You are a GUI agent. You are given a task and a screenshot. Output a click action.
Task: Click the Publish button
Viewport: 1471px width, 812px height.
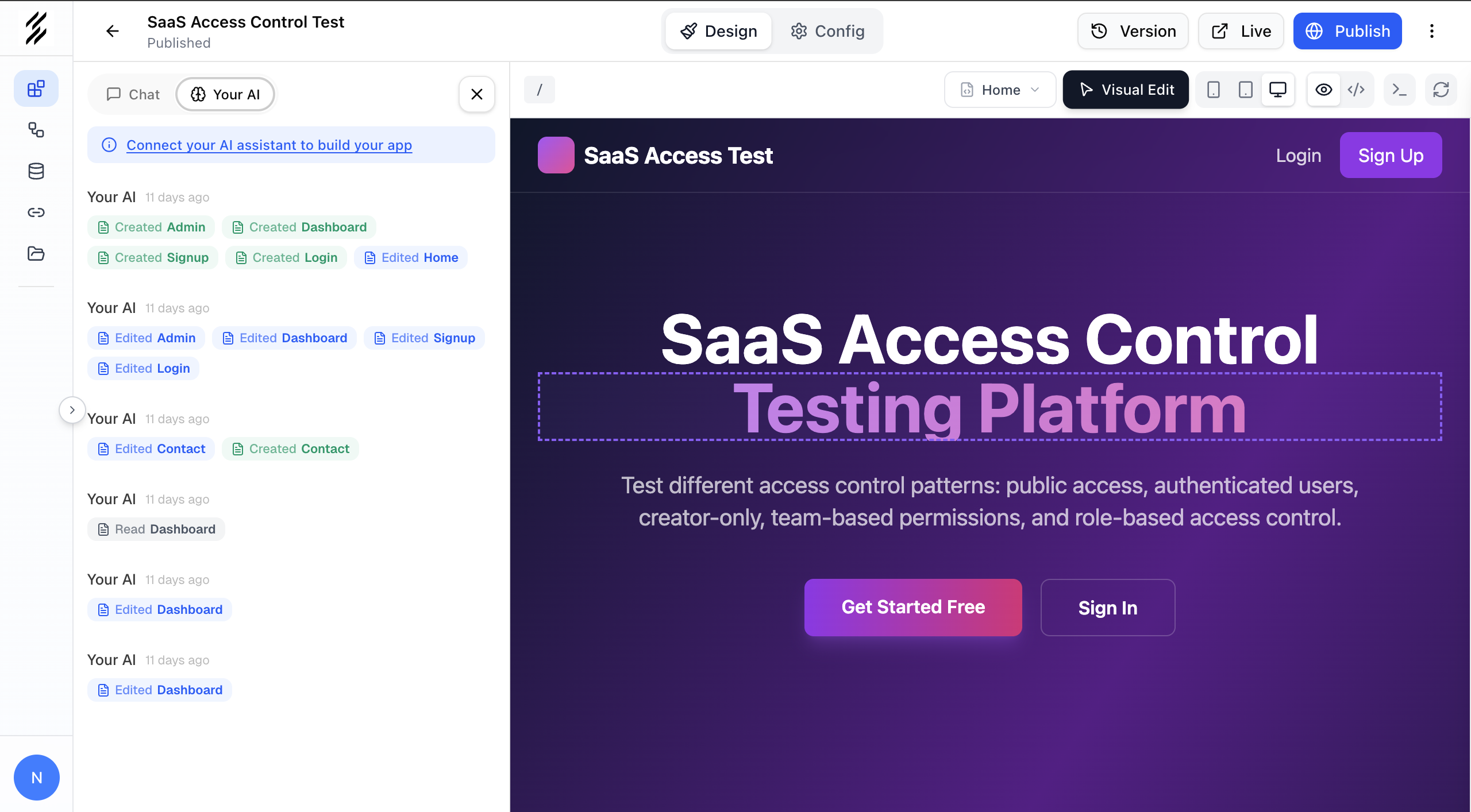pyautogui.click(x=1347, y=31)
